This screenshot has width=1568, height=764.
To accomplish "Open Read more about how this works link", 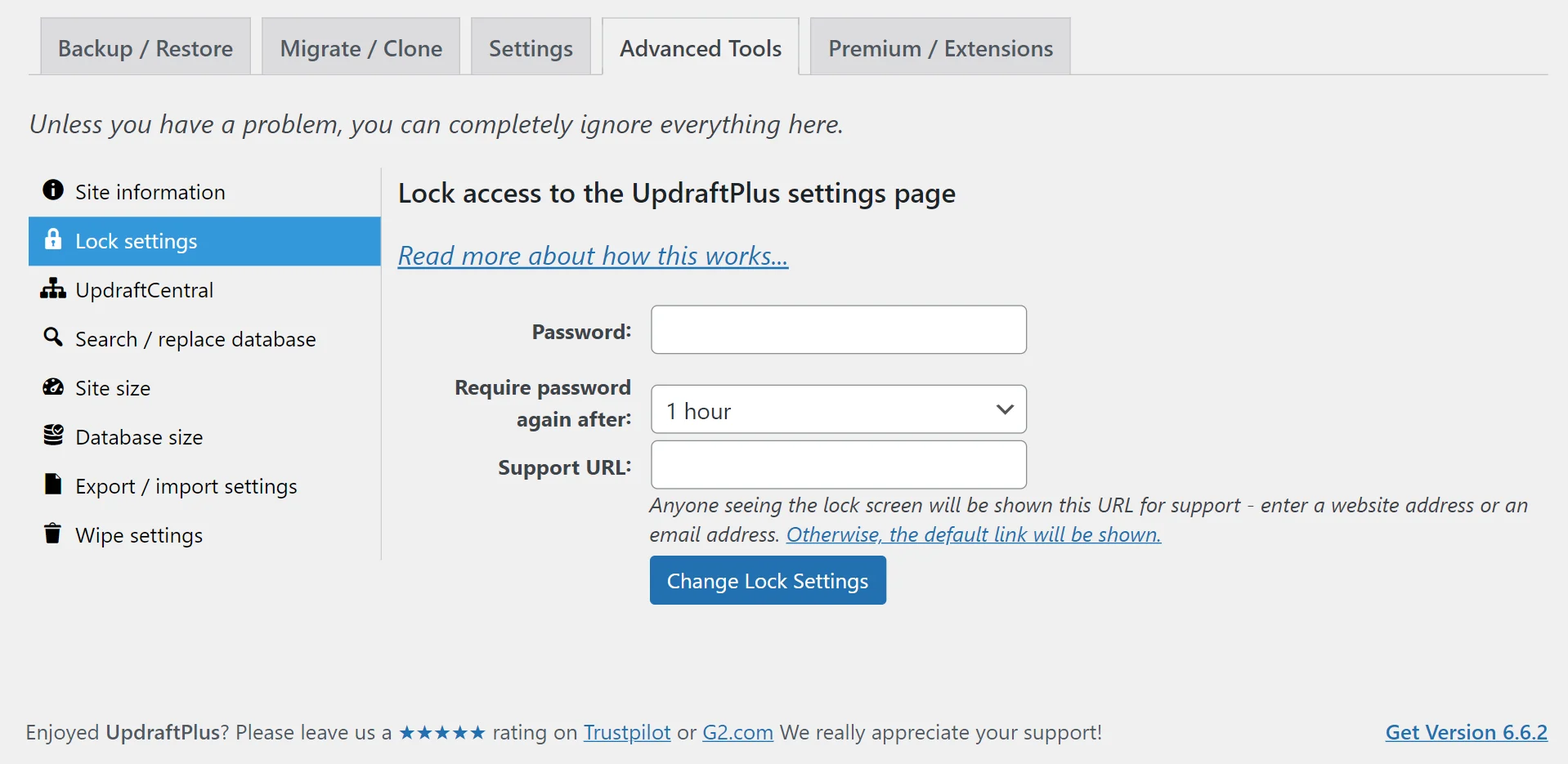I will (593, 256).
